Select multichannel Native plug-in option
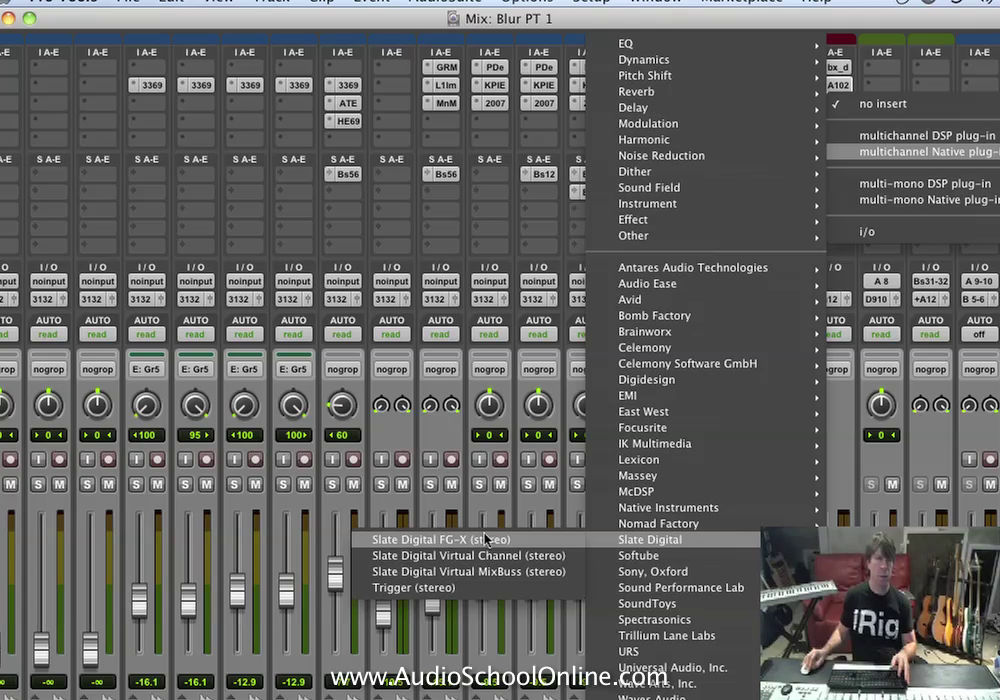Viewport: 1000px width, 700px height. [913, 152]
